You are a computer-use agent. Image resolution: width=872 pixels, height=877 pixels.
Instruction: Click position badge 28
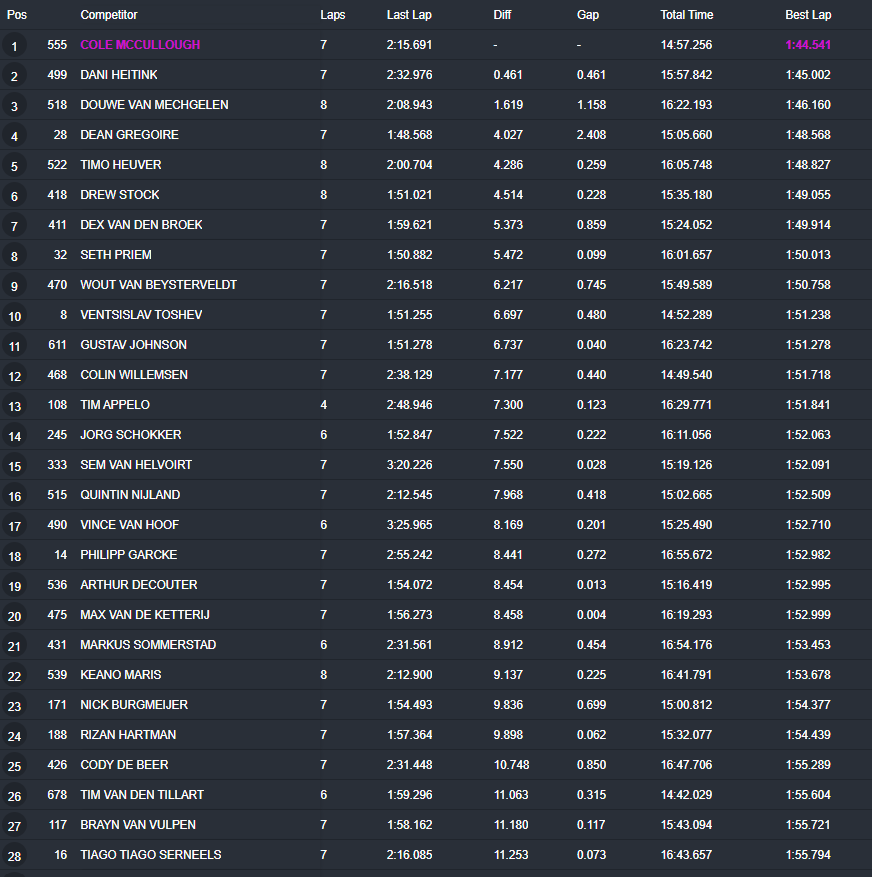(15, 856)
